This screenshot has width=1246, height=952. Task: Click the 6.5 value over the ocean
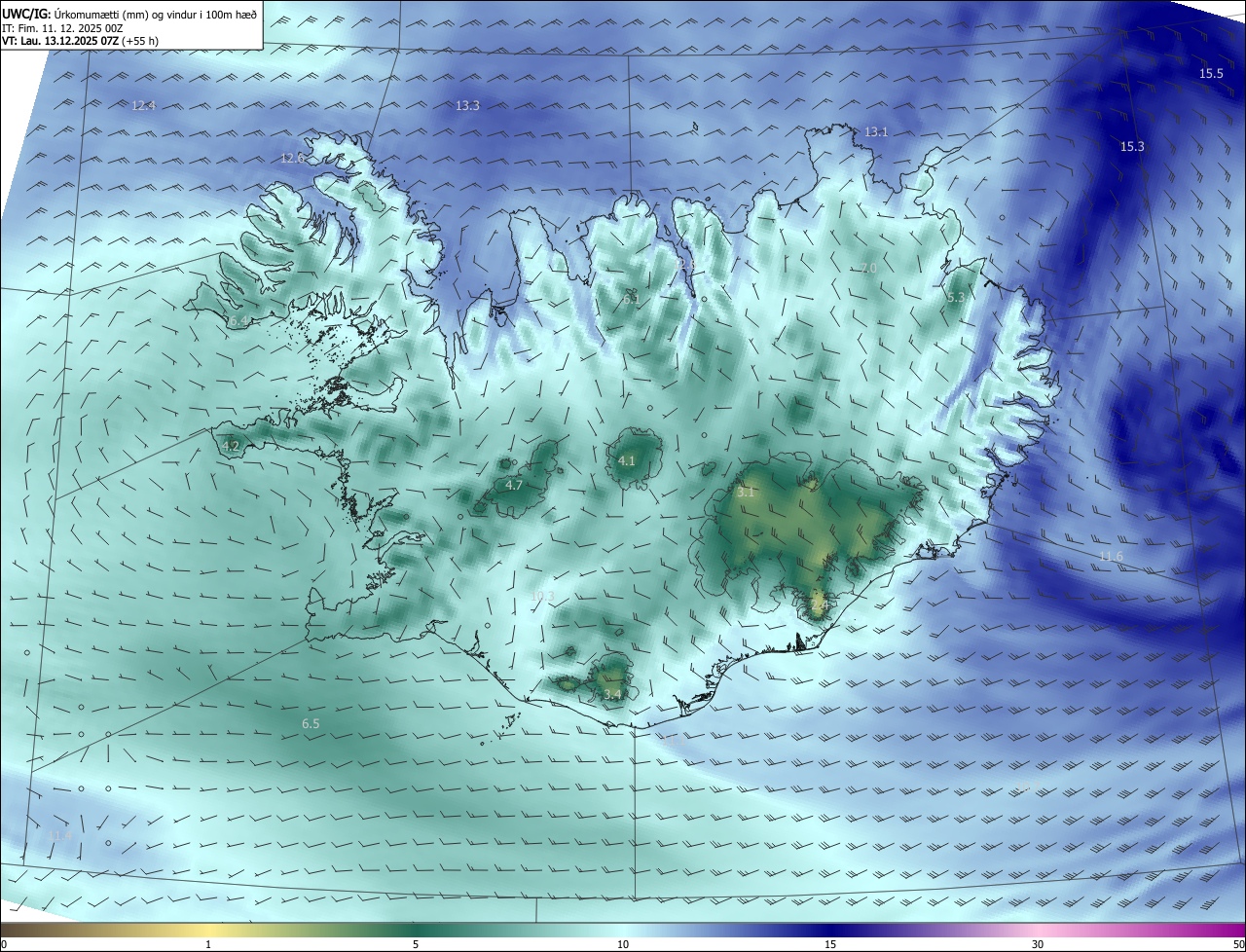point(311,724)
